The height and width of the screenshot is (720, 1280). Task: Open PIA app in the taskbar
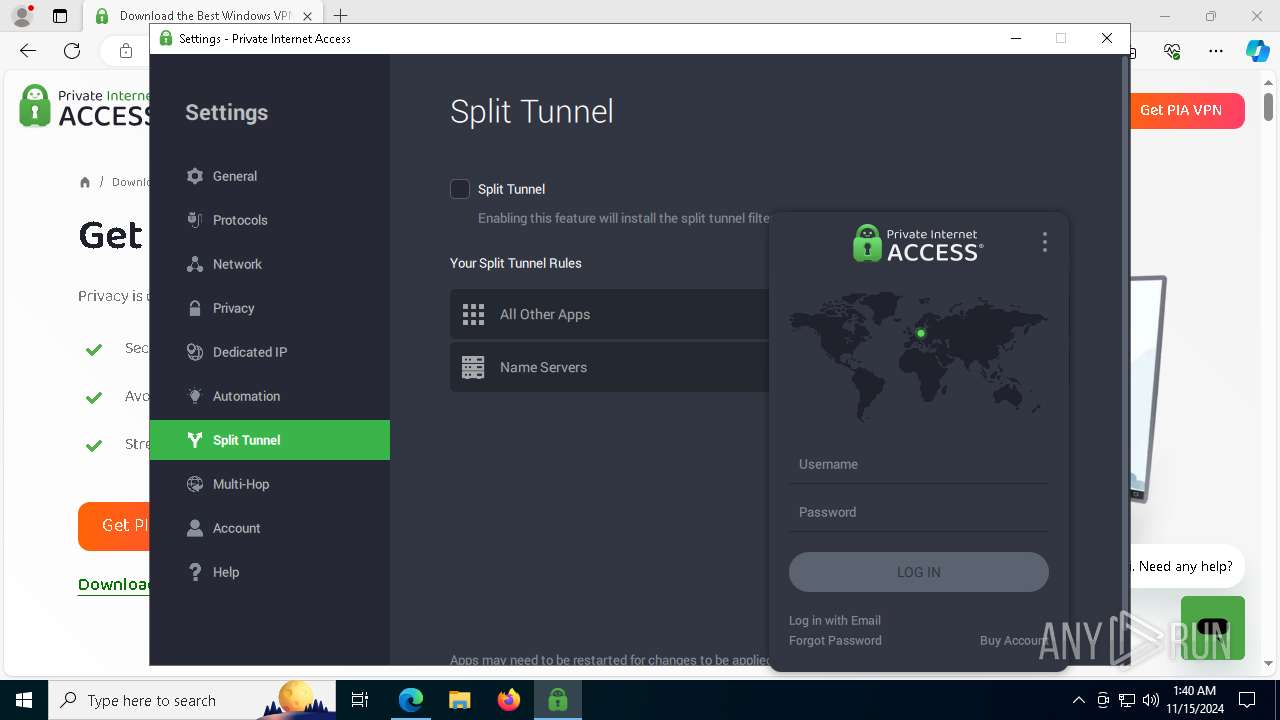(x=557, y=700)
